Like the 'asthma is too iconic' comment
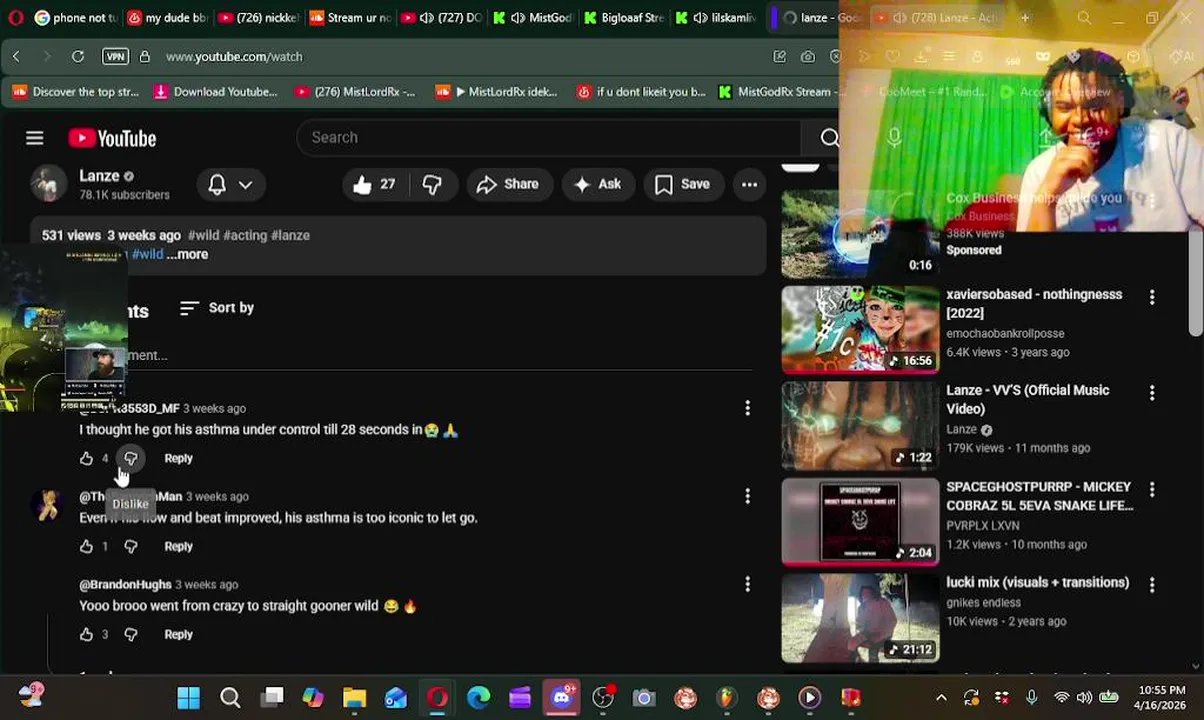Image resolution: width=1204 pixels, height=720 pixels. click(86, 546)
